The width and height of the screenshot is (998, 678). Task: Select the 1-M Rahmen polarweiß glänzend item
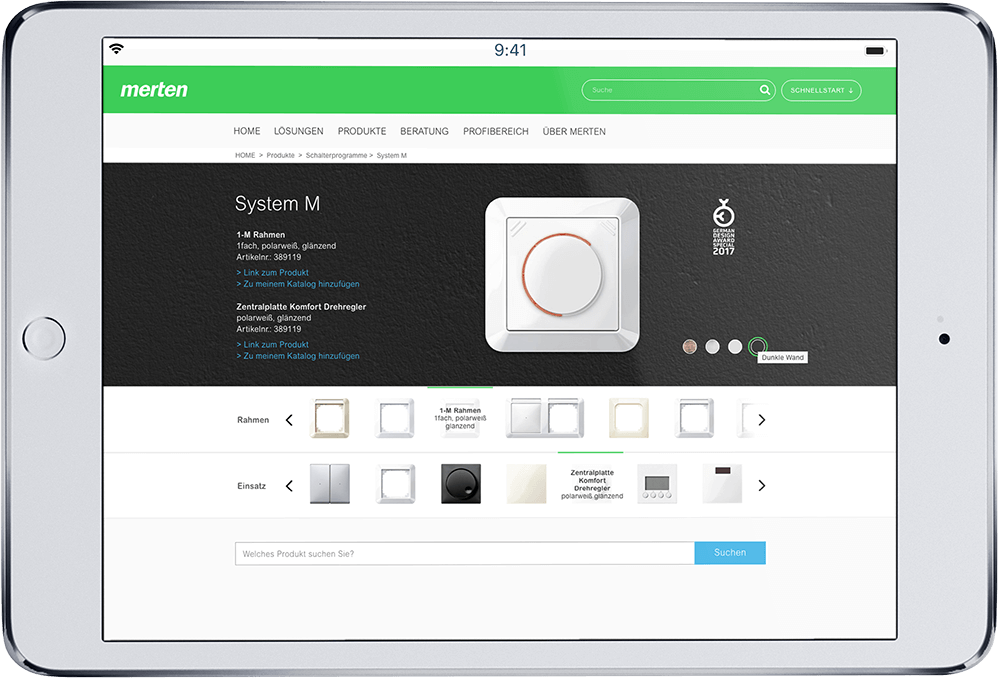[x=460, y=418]
